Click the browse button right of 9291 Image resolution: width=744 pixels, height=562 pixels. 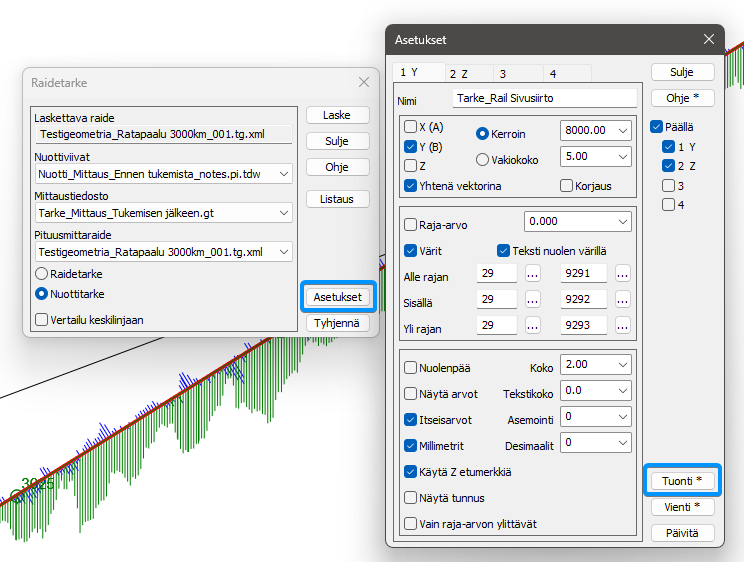(623, 273)
